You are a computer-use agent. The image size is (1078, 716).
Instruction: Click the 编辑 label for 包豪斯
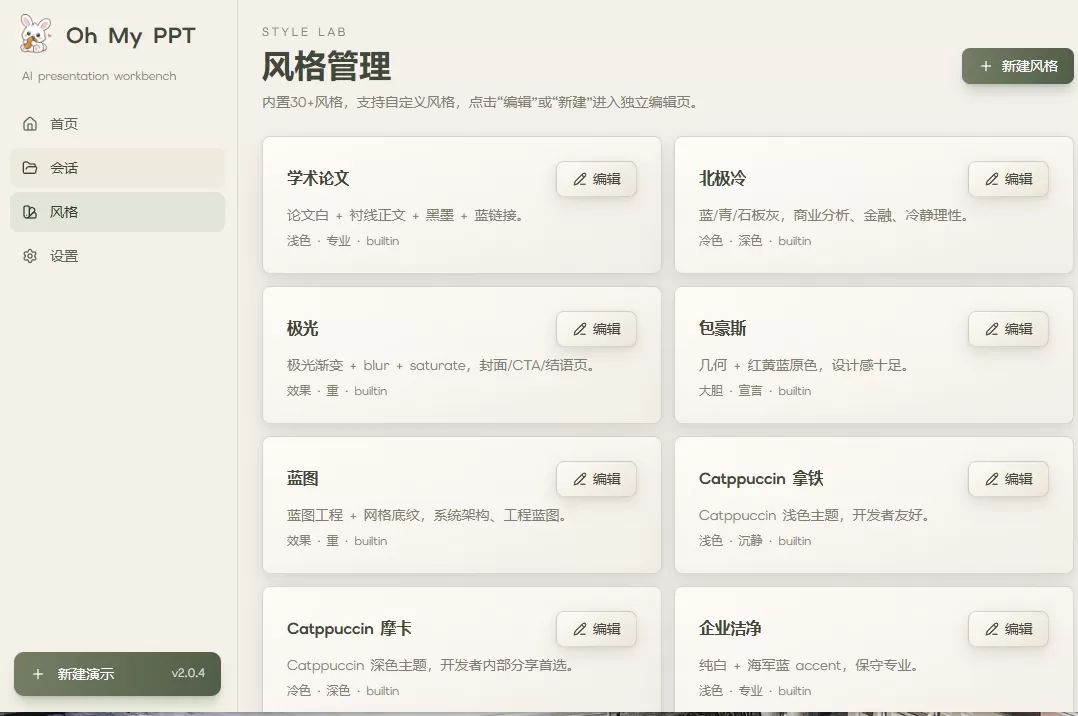click(x=1018, y=329)
